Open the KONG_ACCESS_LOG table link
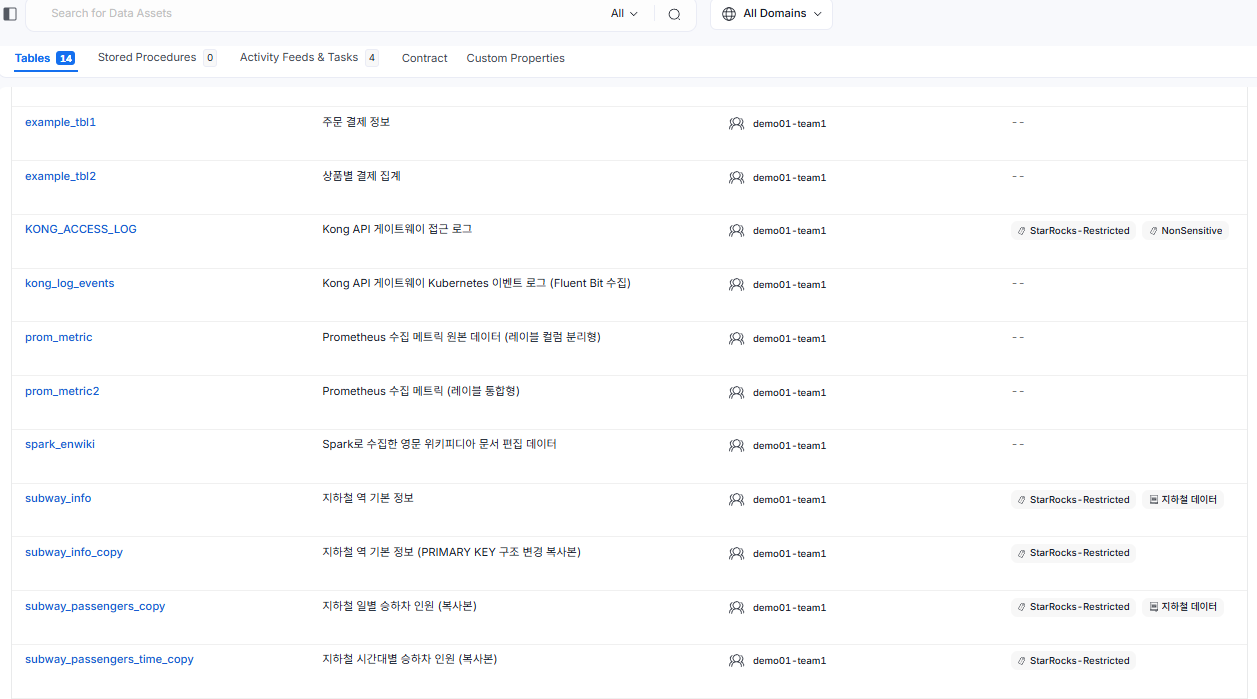 click(81, 229)
